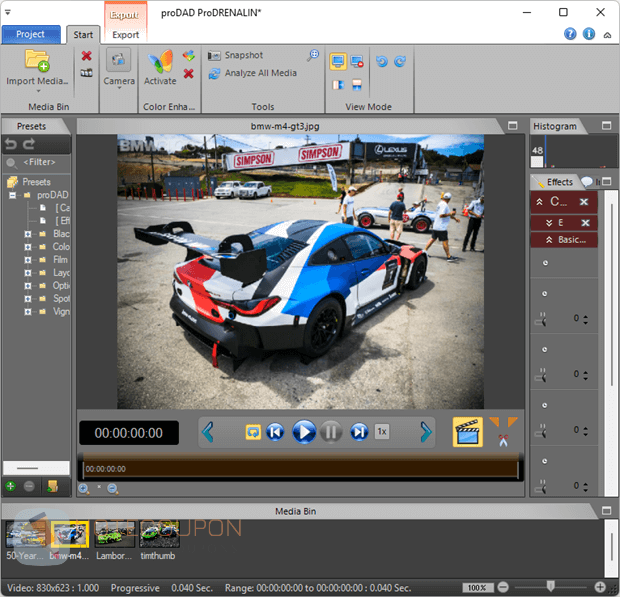Select the timthumb thumbnail

159,534
